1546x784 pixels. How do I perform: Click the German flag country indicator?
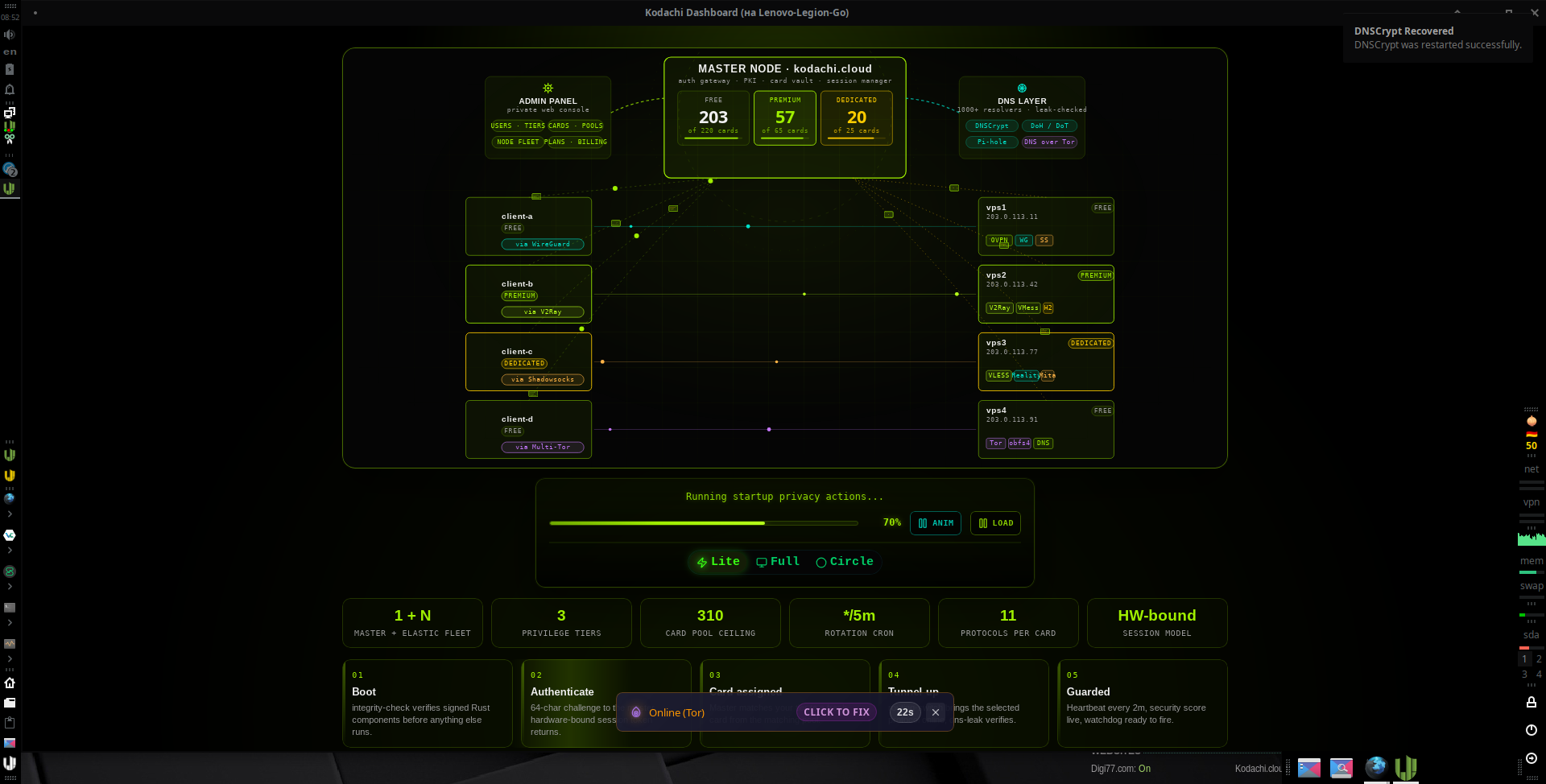tap(1532, 435)
